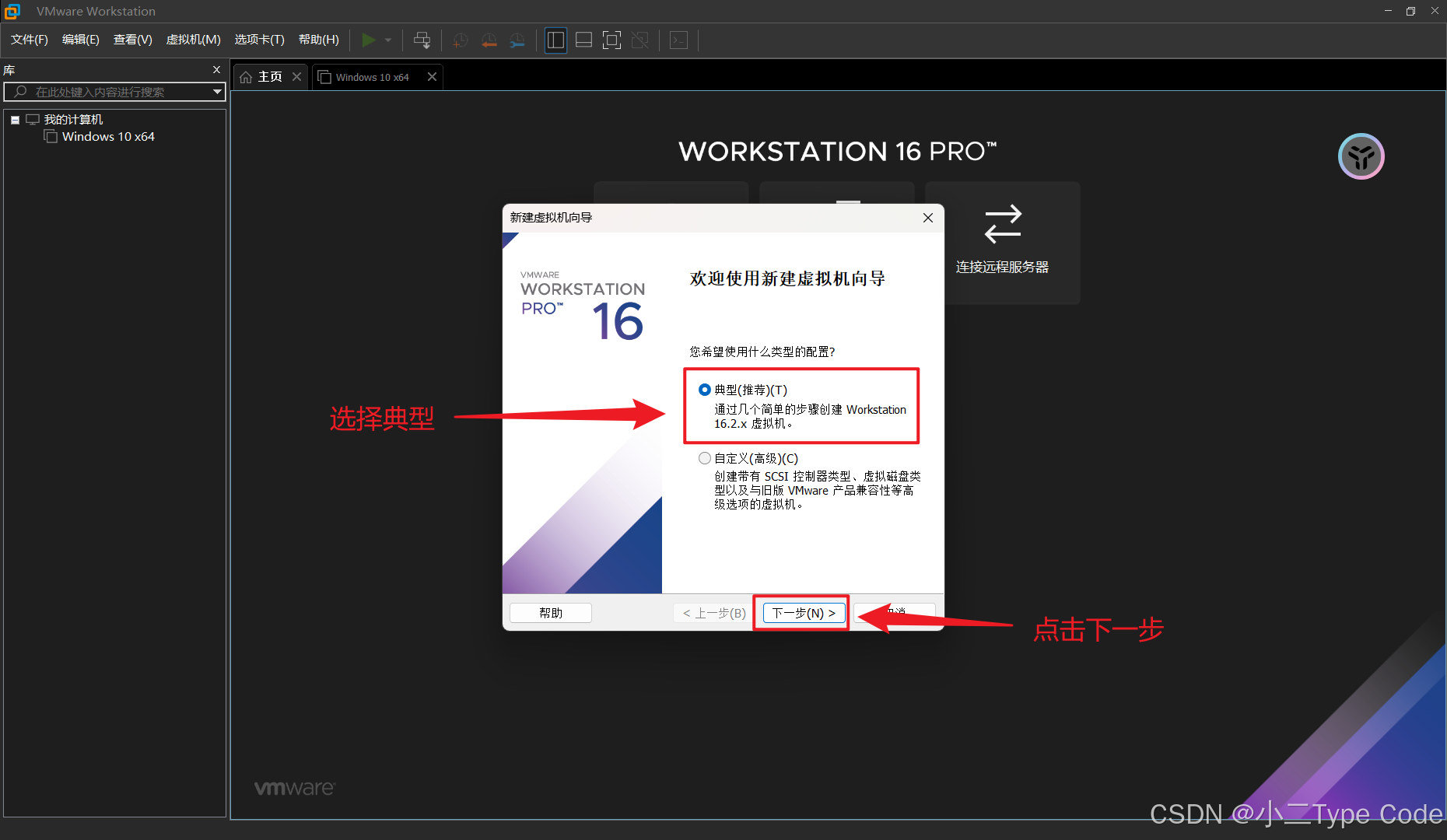Select Windows 10 x64 in library tree
1447x840 pixels.
click(x=108, y=137)
